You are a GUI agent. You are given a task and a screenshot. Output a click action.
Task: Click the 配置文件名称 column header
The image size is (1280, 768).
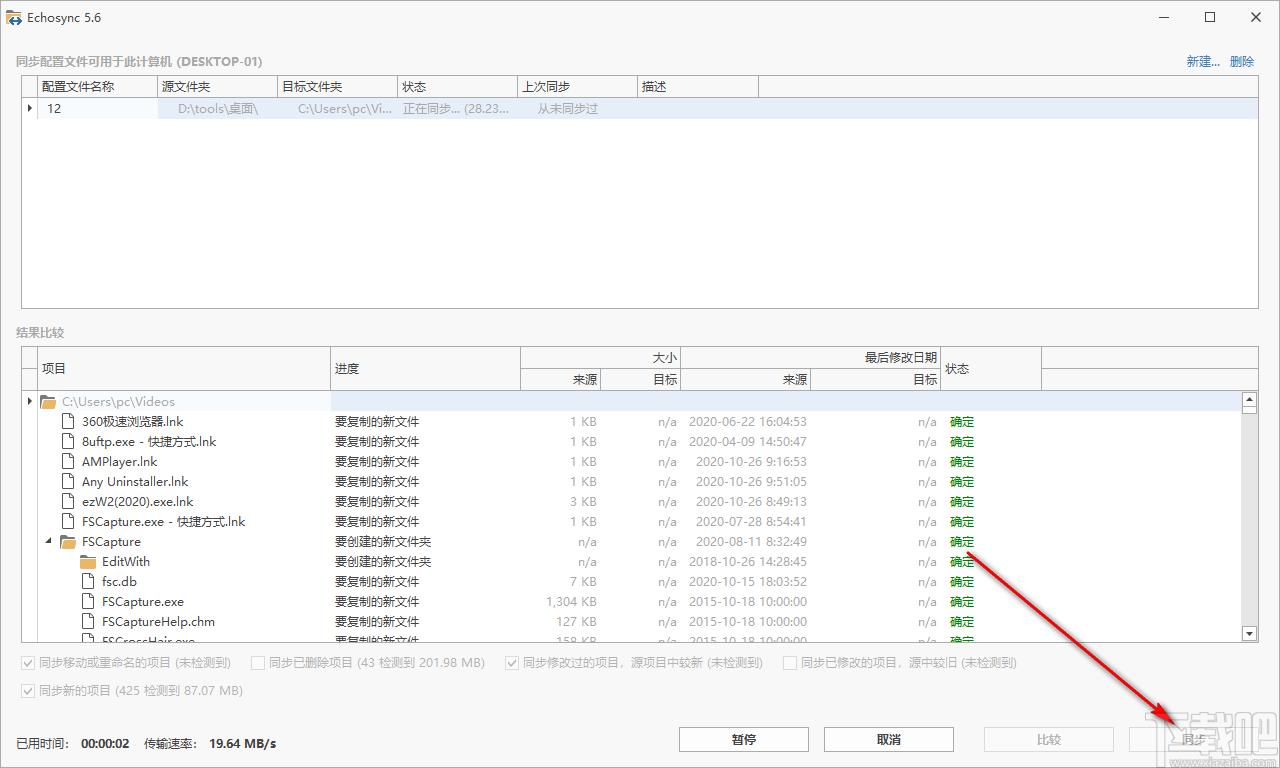click(x=98, y=87)
